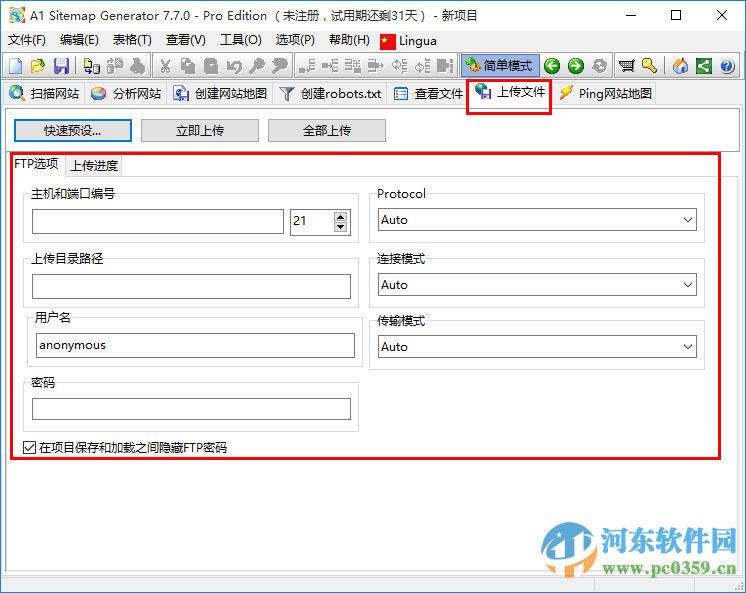Increase port number with up arrow
The image size is (746, 593).
coord(340,217)
